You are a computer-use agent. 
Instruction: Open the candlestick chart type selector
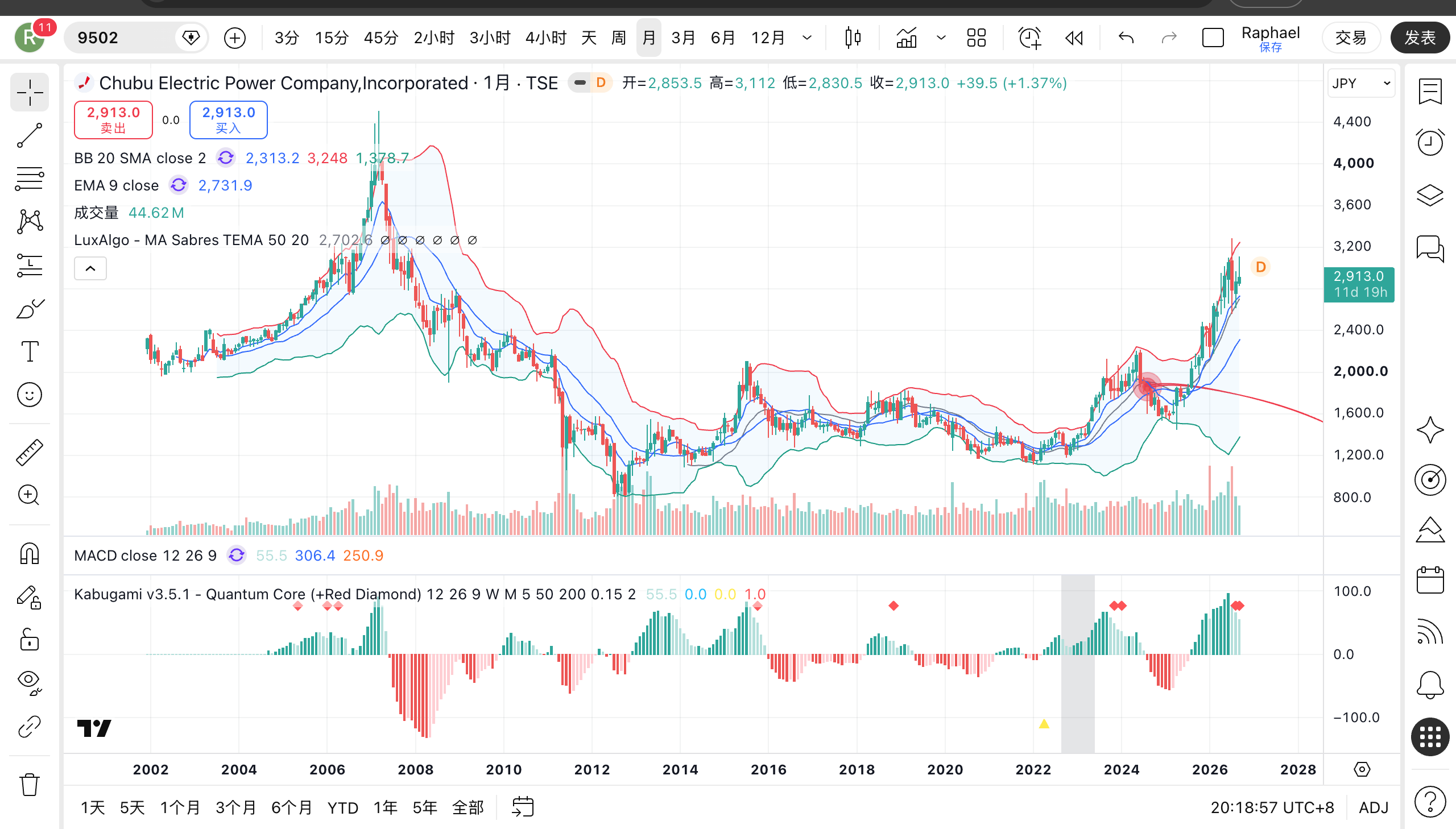(853, 38)
